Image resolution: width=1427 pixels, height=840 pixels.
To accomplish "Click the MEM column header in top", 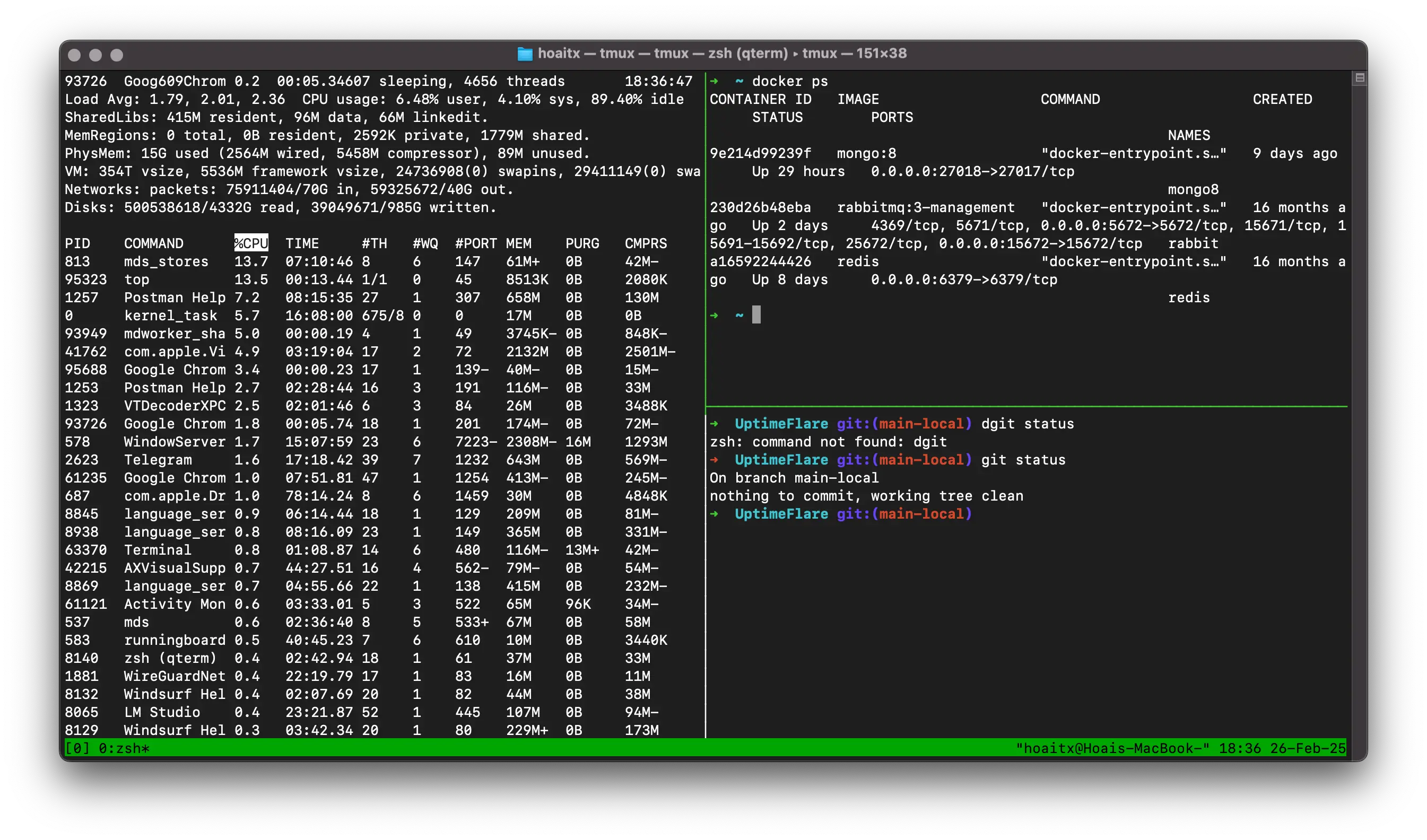I will tap(518, 243).
